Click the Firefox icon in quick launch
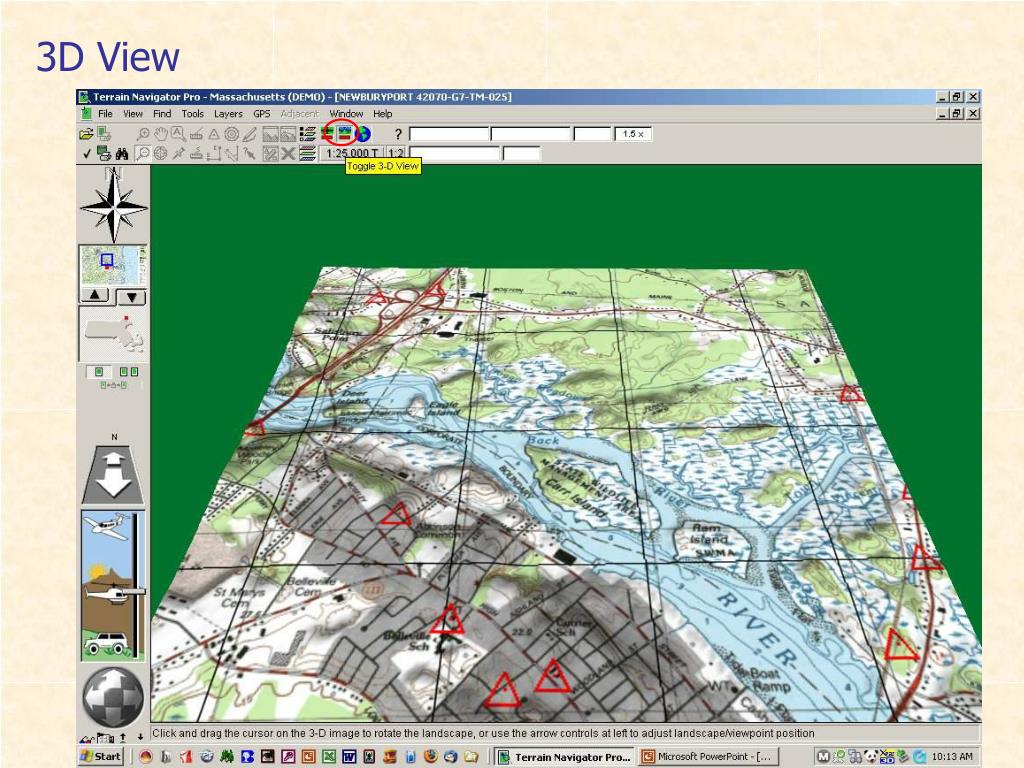The image size is (1024, 768). (x=430, y=757)
